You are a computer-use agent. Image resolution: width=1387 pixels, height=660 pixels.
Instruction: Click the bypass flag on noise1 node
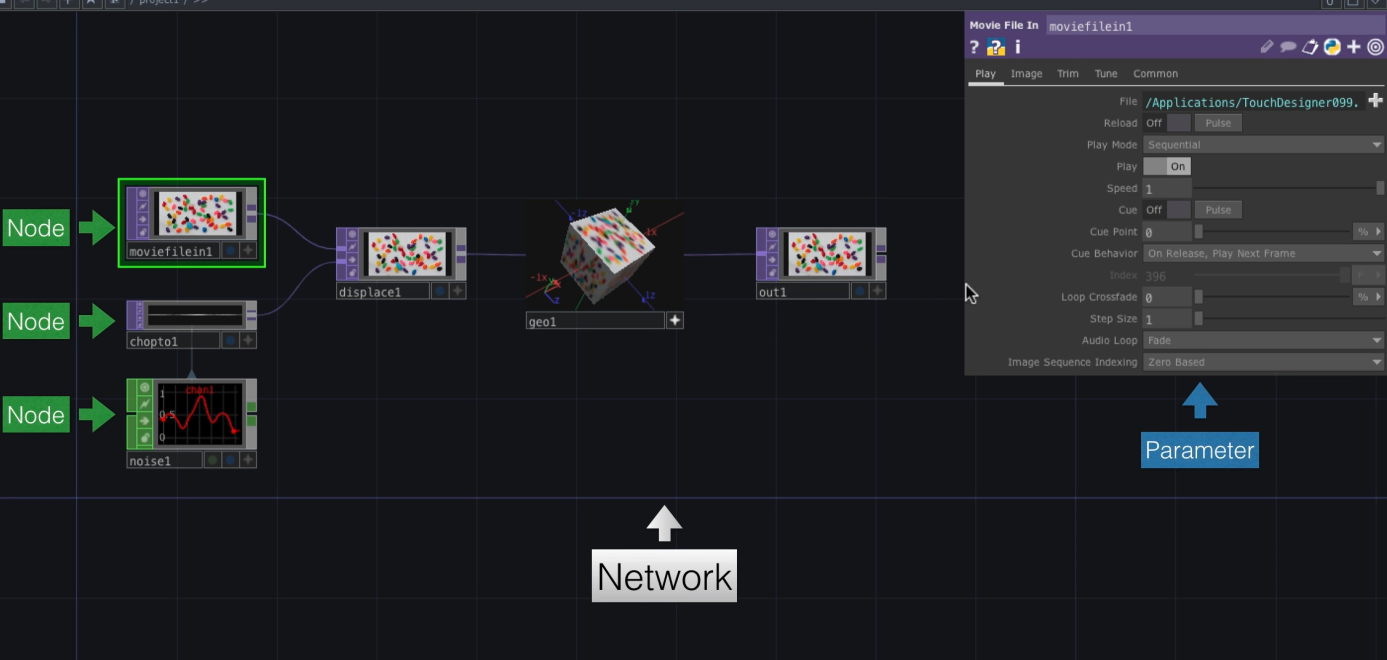145,405
